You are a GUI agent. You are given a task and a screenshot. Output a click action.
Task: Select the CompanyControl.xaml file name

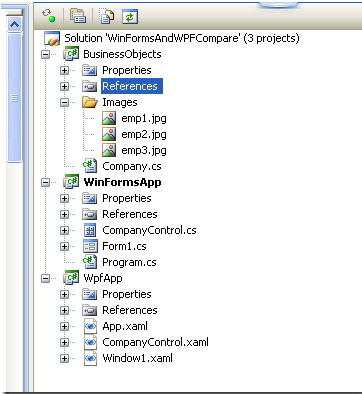(x=155, y=342)
